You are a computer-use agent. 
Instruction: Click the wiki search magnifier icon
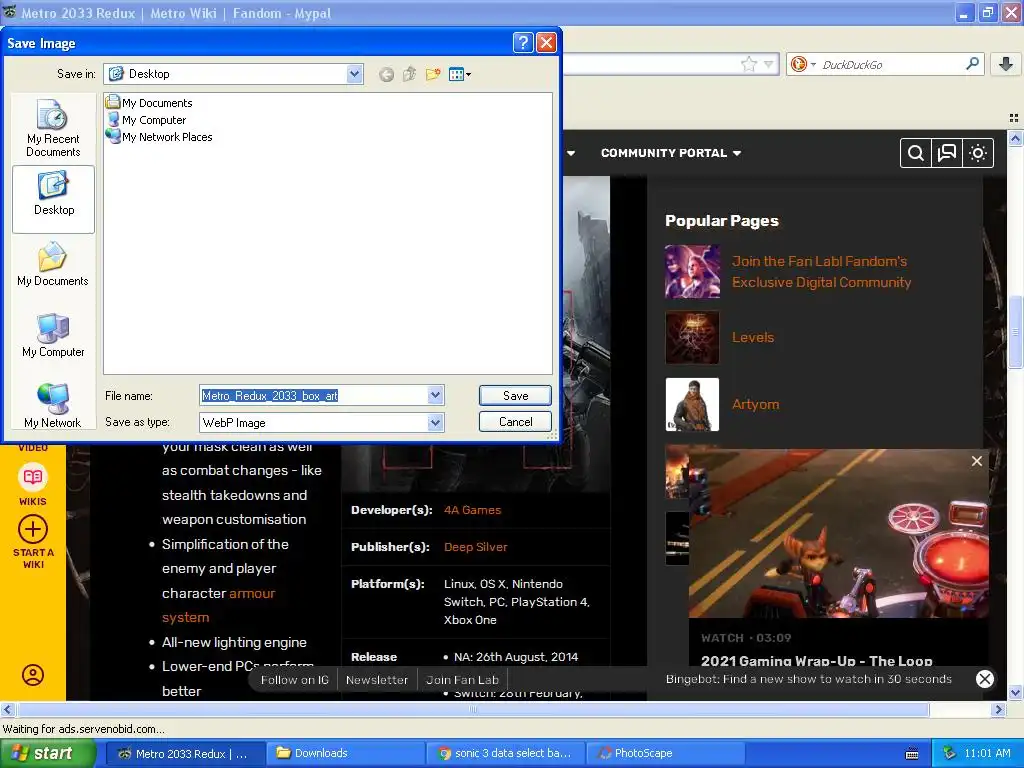(916, 153)
